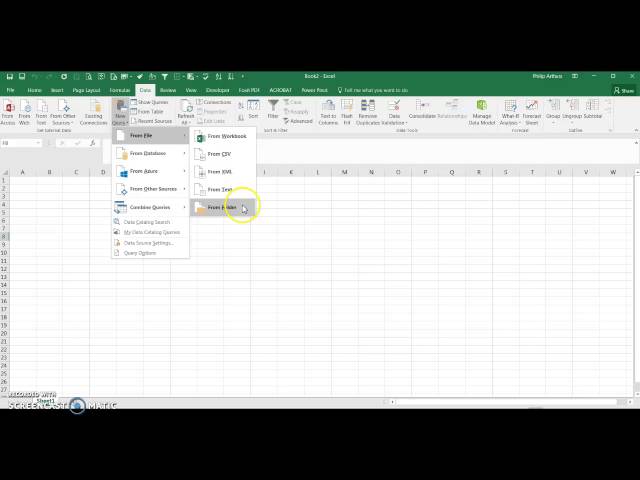The width and height of the screenshot is (640, 480).
Task: Switch to the Insert tab
Action: click(57, 90)
